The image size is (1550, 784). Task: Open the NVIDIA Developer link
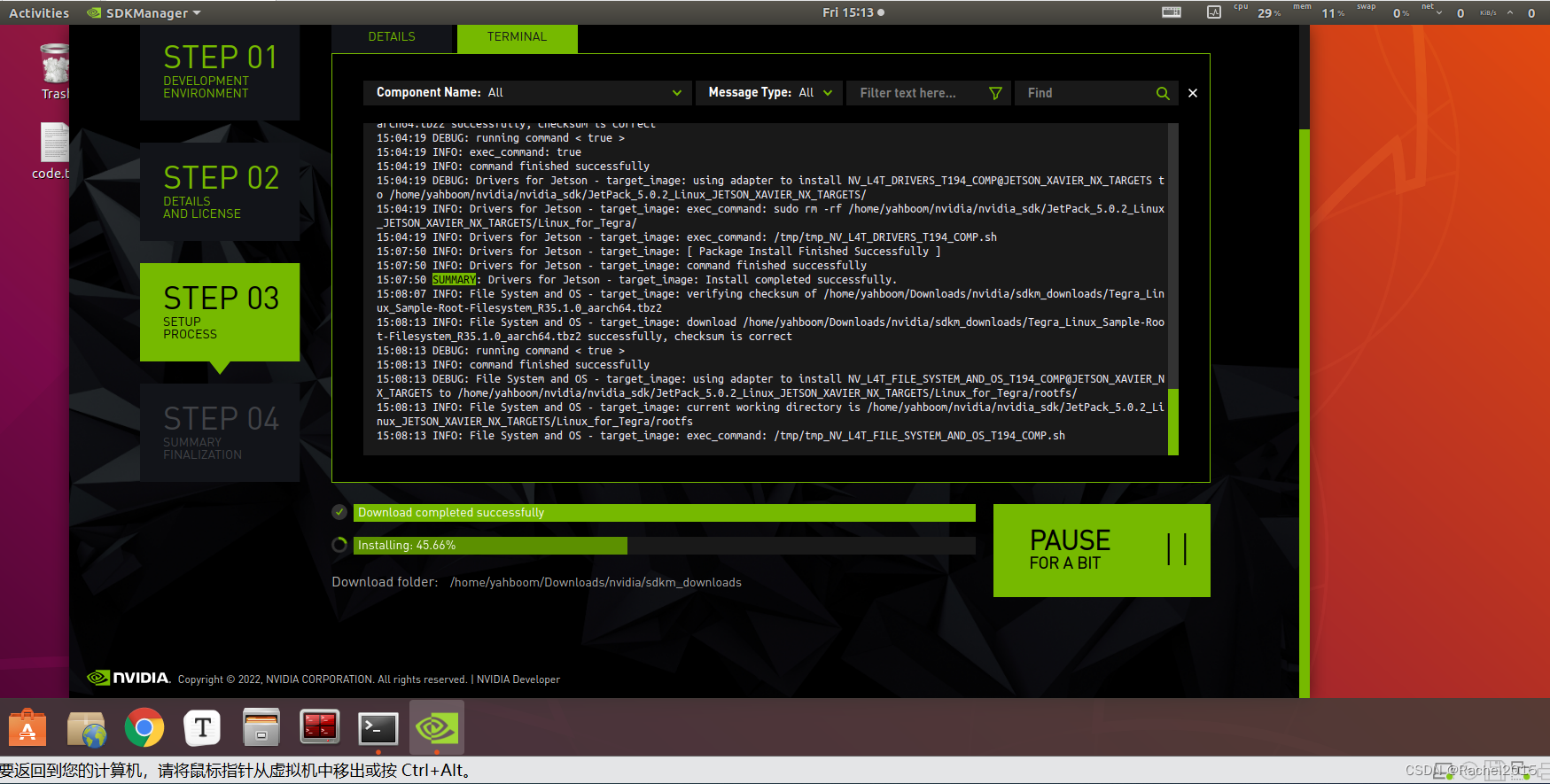coord(518,679)
